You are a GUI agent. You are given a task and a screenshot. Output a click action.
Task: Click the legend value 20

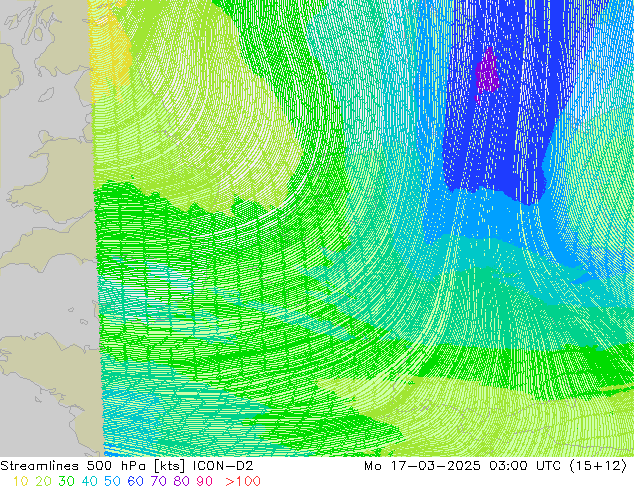[43, 482]
